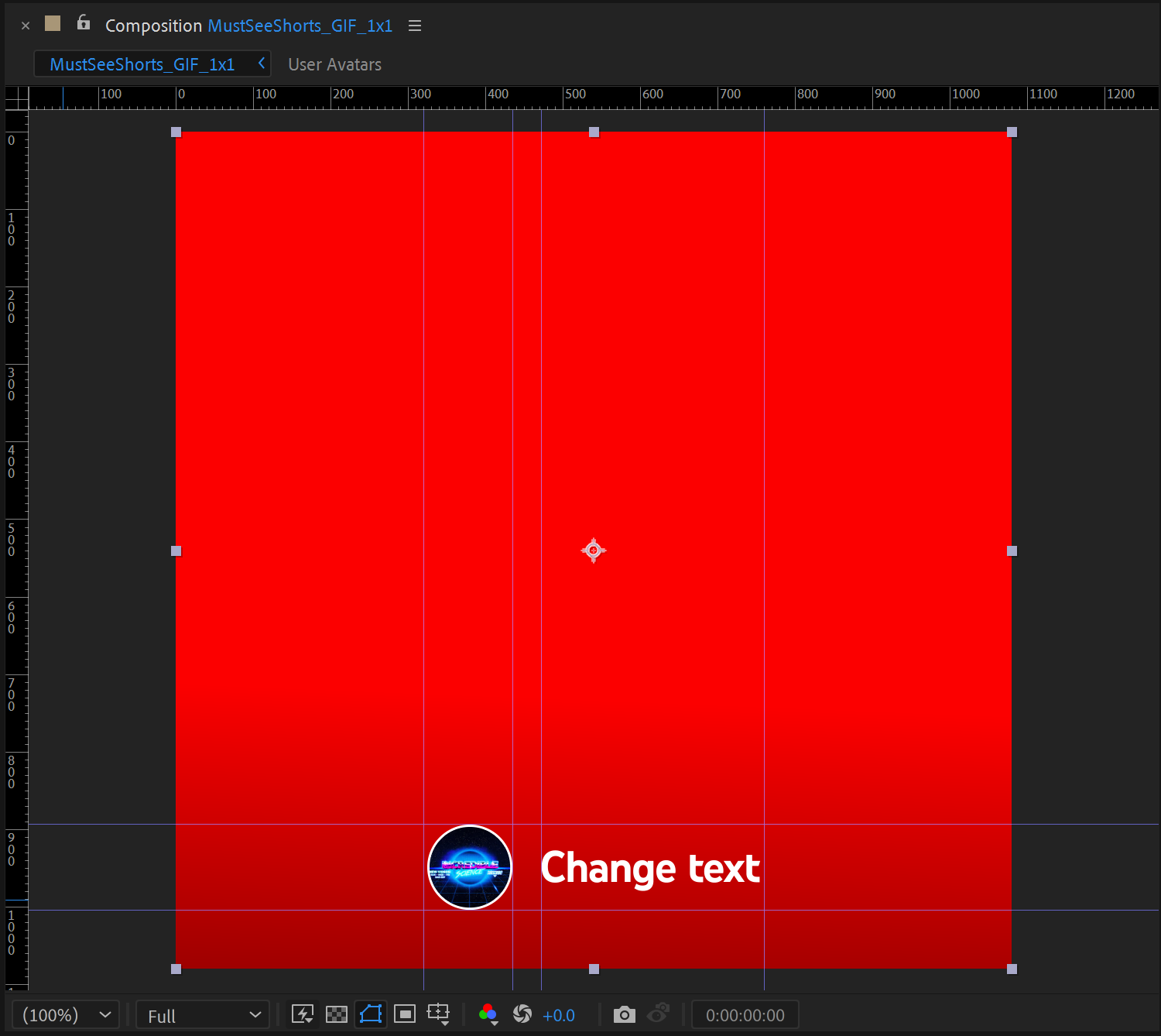Switch to the User Avatars composition
The image size is (1161, 1036).
(334, 63)
